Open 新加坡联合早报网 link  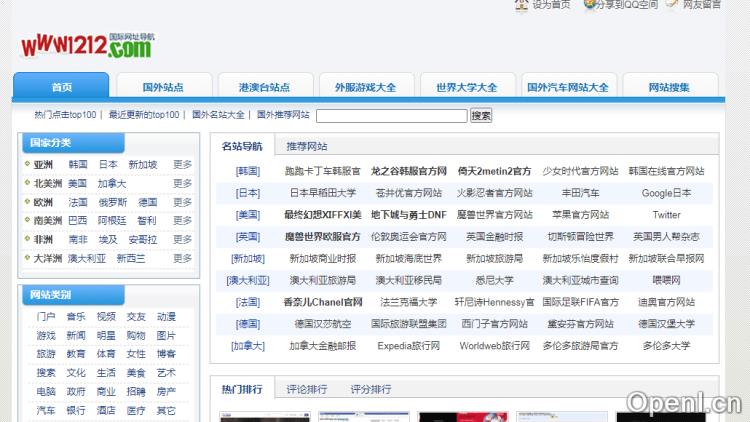(666, 259)
